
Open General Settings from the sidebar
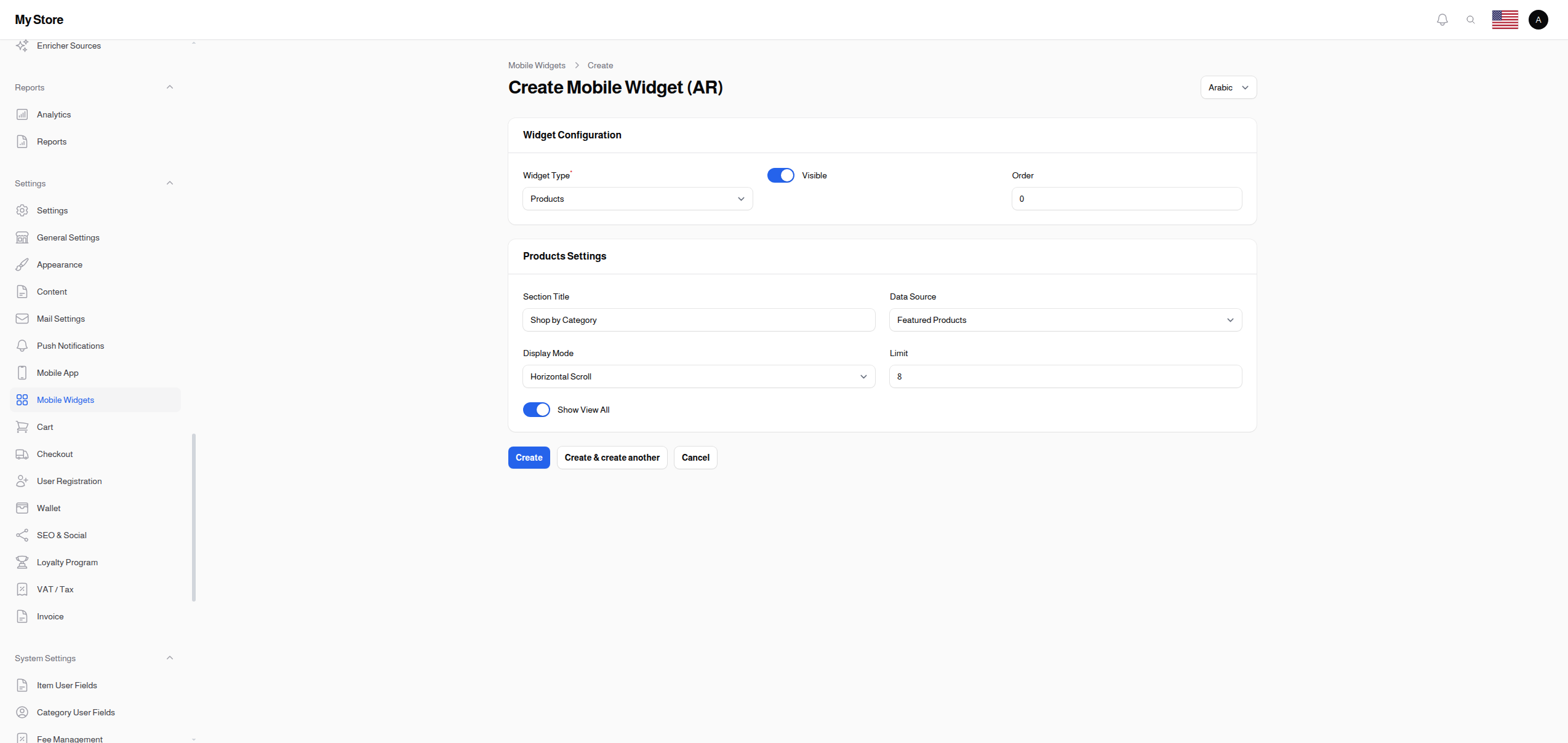click(x=68, y=237)
